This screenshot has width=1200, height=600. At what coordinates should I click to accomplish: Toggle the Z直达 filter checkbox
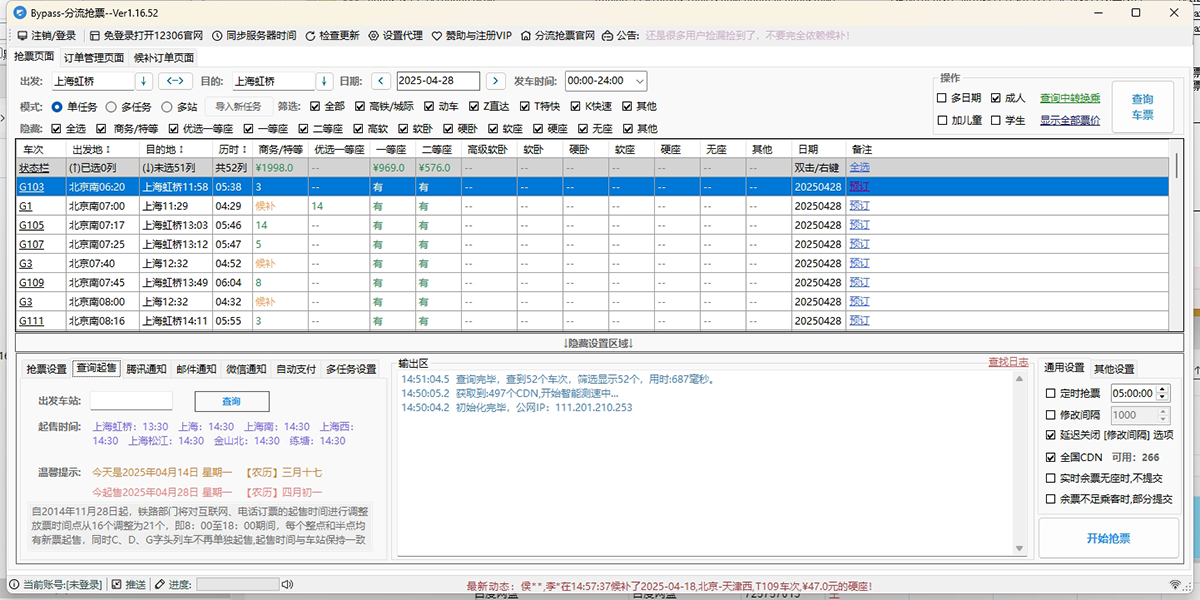click(x=473, y=106)
